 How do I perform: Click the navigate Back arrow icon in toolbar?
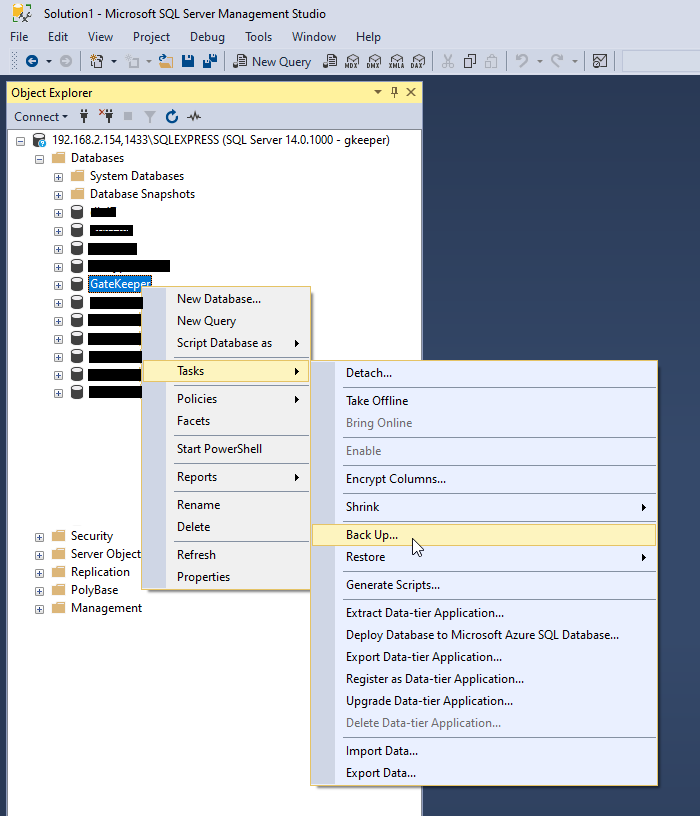[x=32, y=61]
